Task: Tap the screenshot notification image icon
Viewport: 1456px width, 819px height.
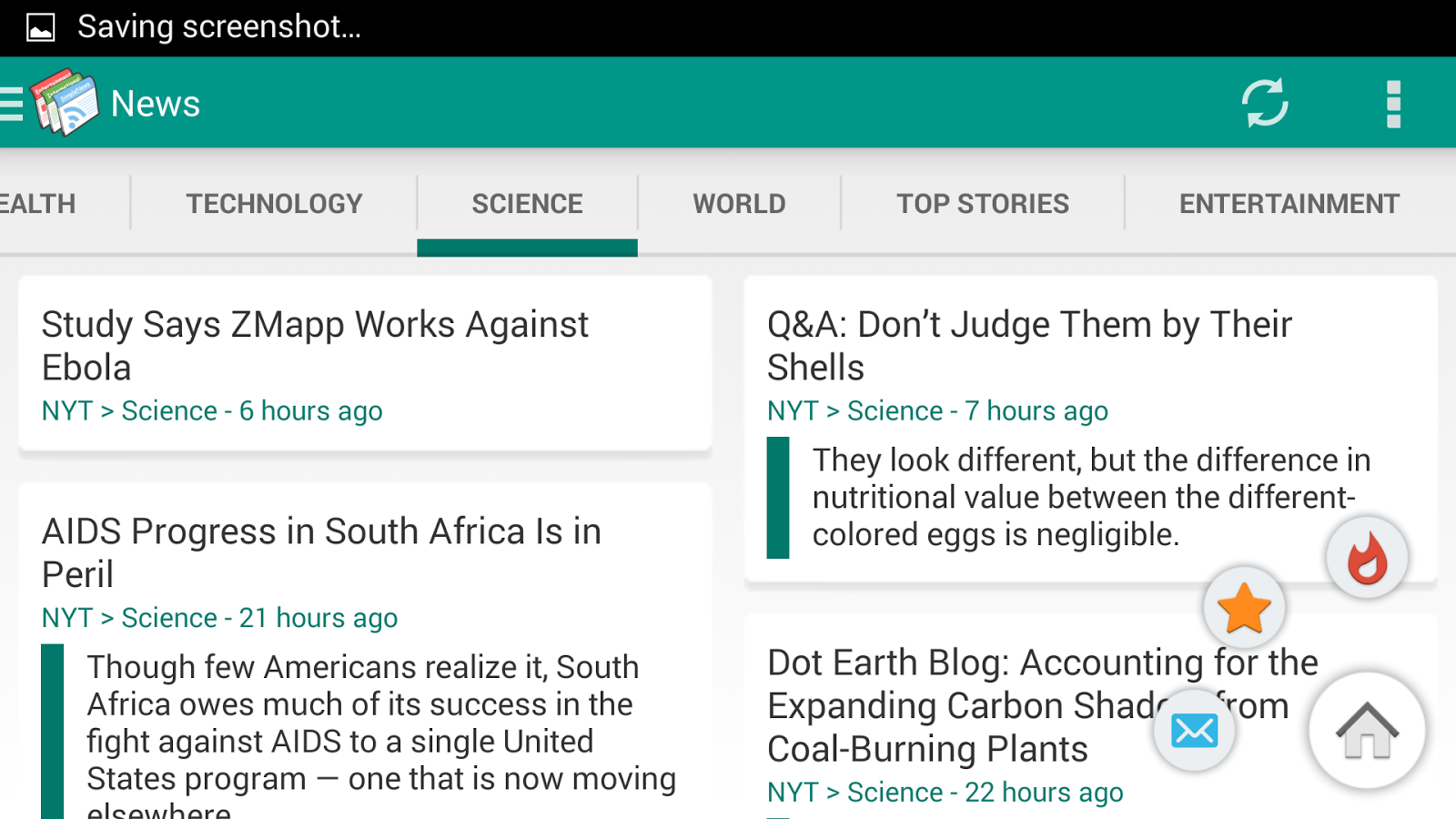Action: 41,27
